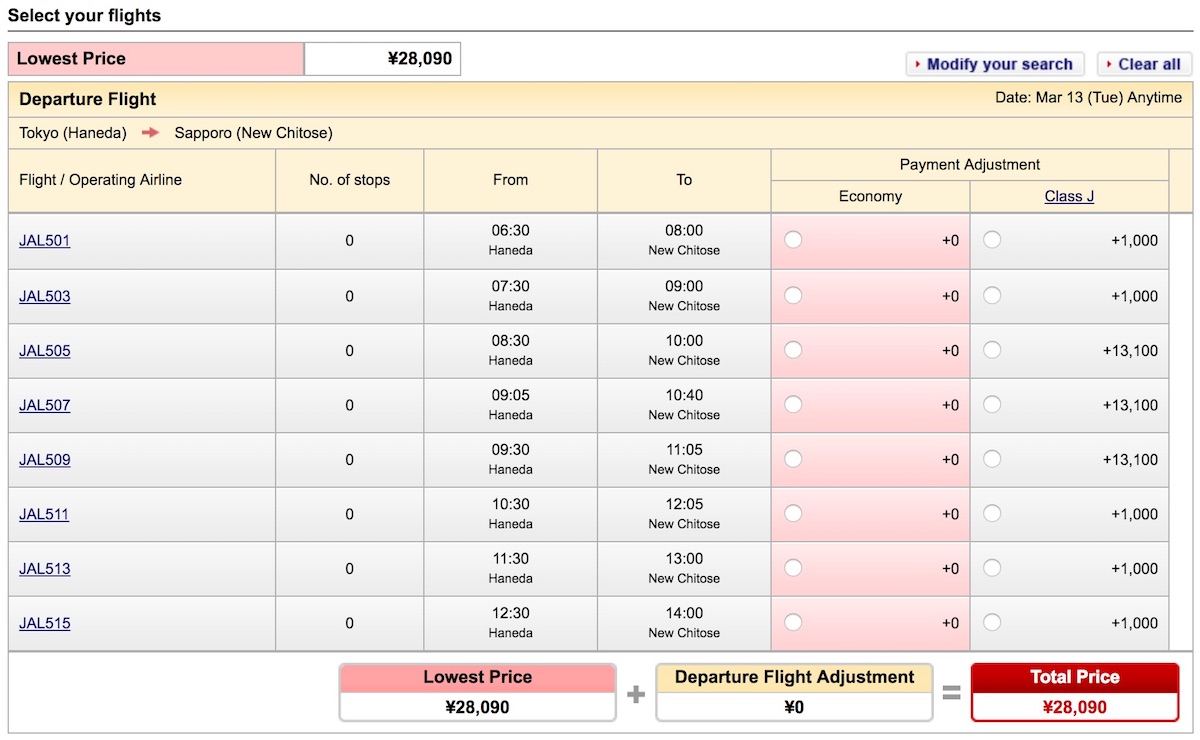Click the Date: Mar 13 (Tue) Anytime text
The height and width of the screenshot is (740, 1200).
click(x=1088, y=98)
